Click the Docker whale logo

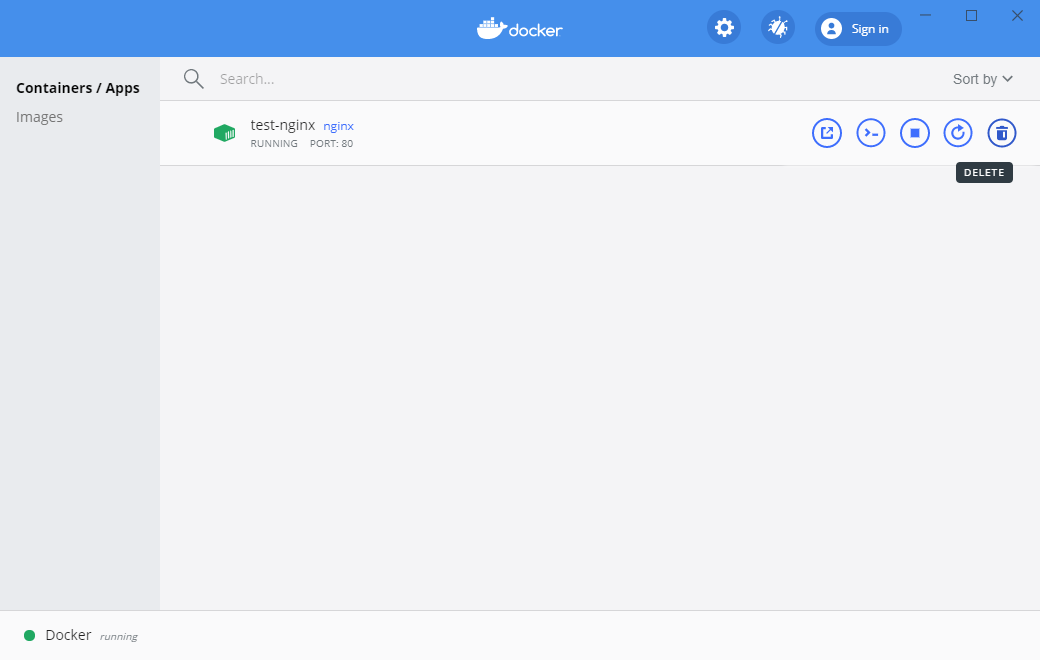519,29
